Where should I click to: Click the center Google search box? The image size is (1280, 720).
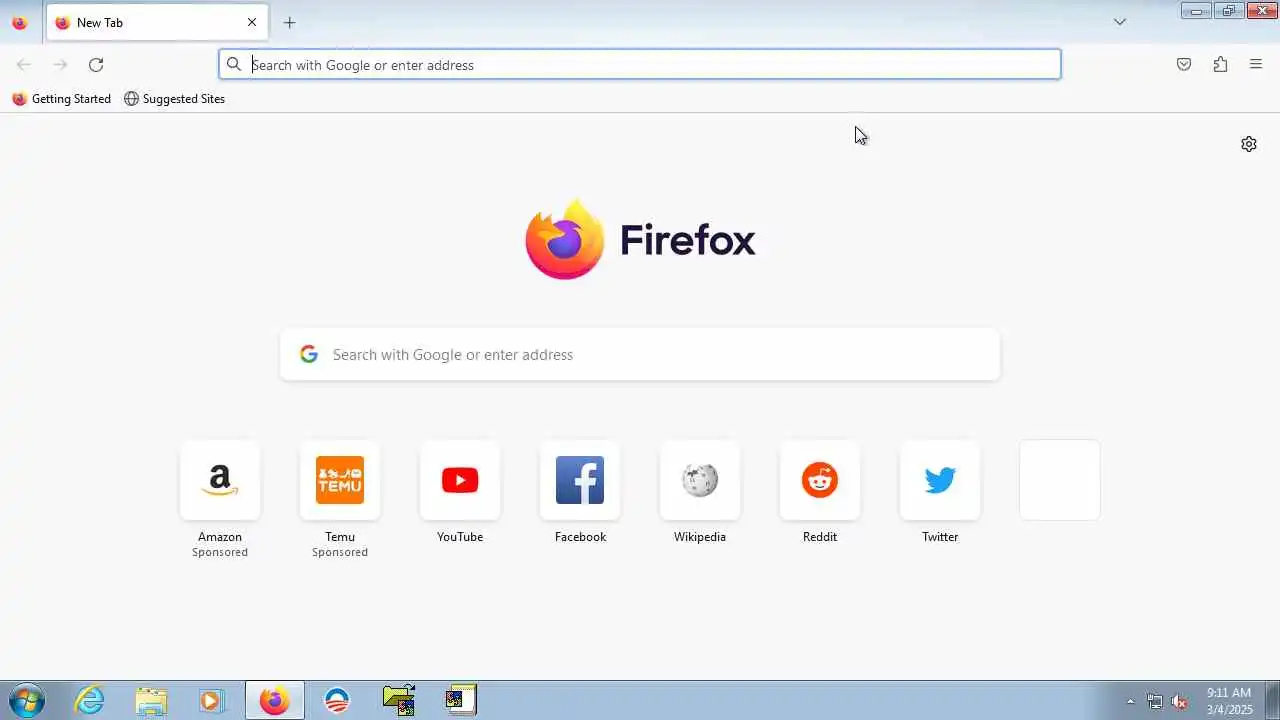click(x=640, y=355)
